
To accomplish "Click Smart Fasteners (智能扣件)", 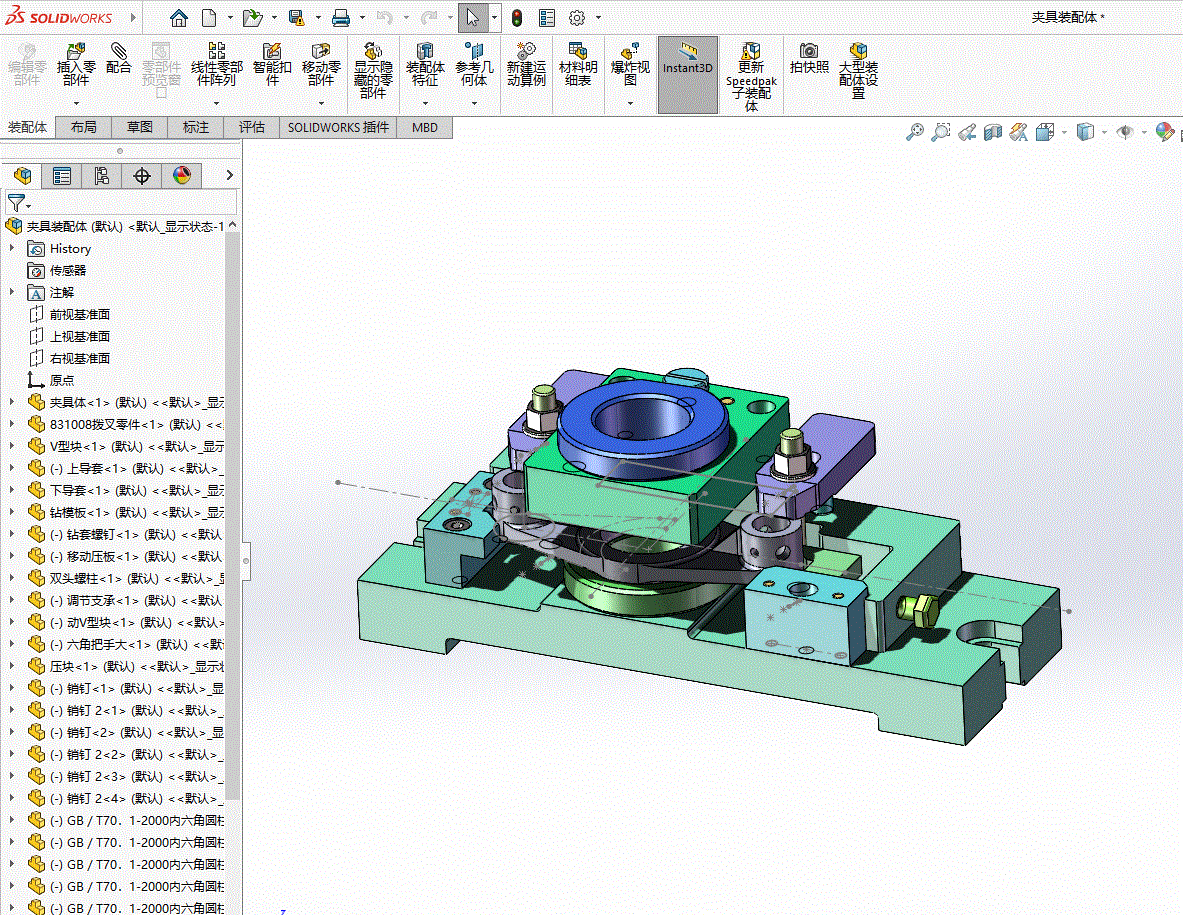I will click(x=272, y=66).
